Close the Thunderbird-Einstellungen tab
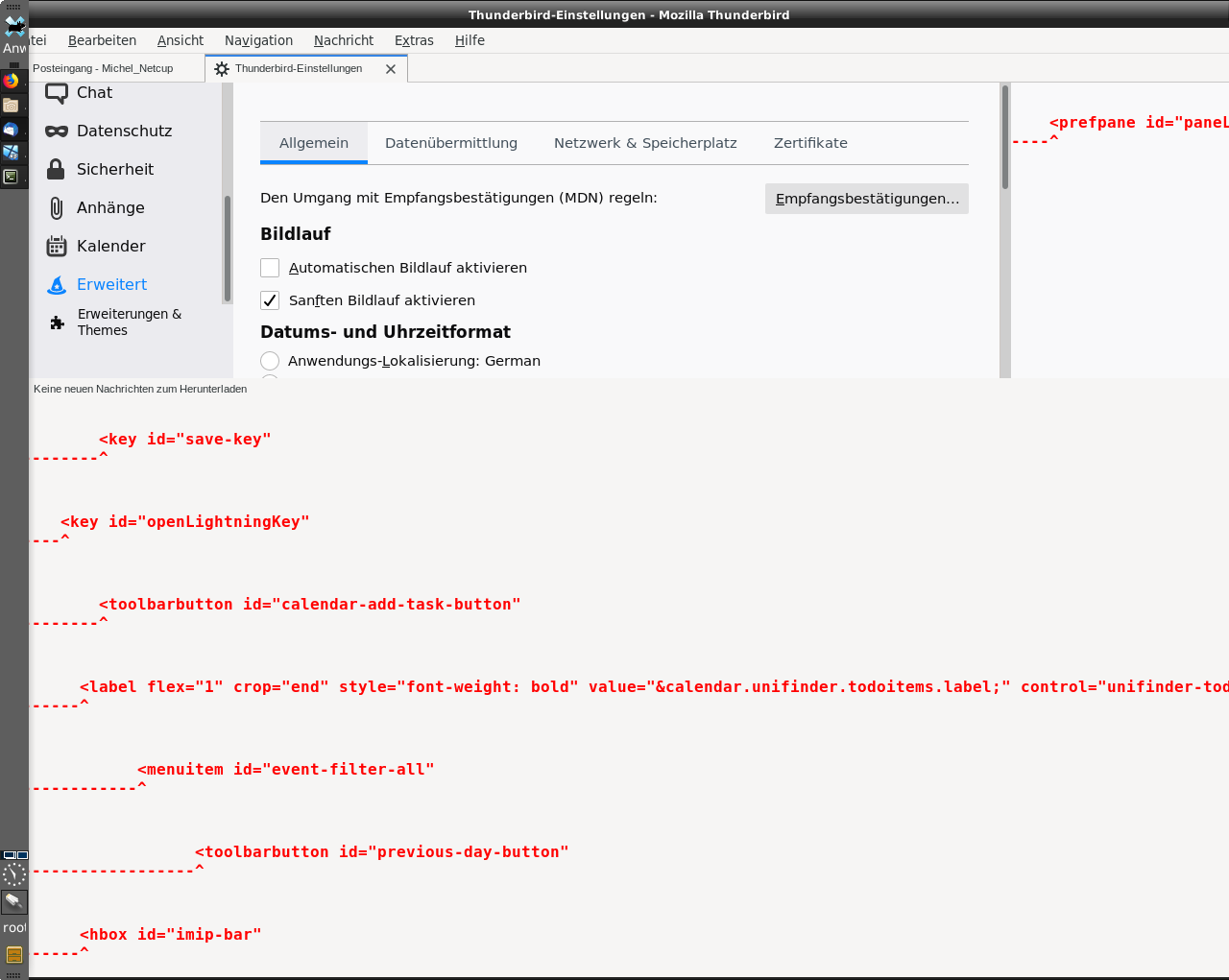This screenshot has height=980, width=1229. pos(391,69)
